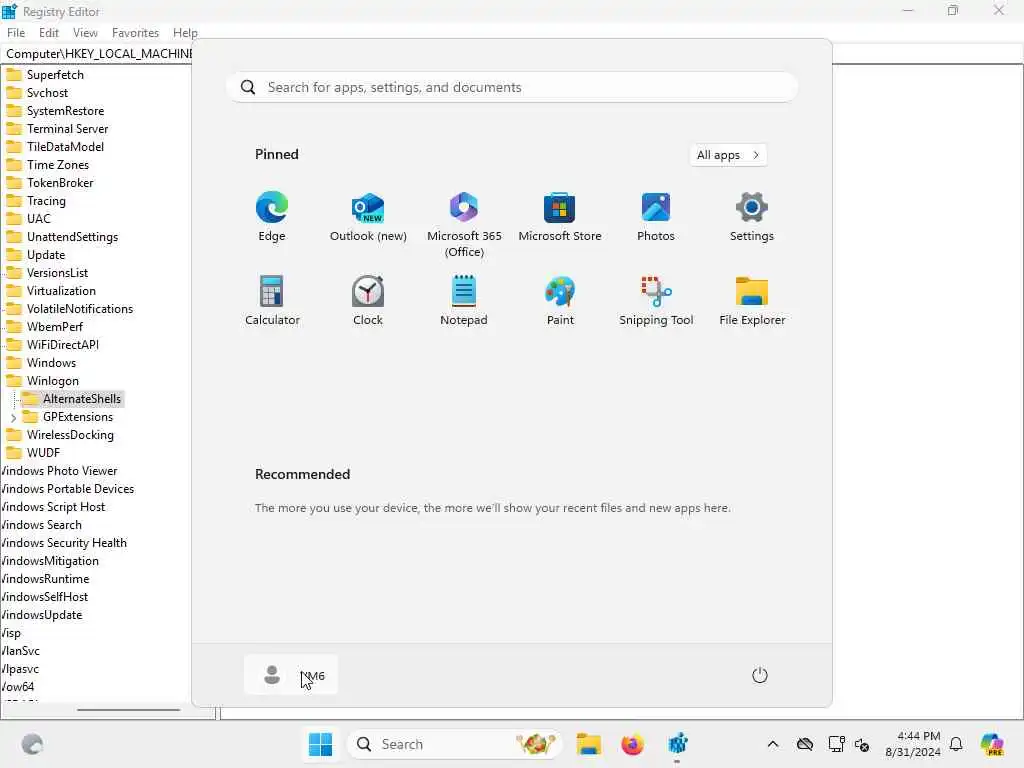Screen dimensions: 1024x768
Task: Show hidden system tray icons
Action: tap(773, 744)
